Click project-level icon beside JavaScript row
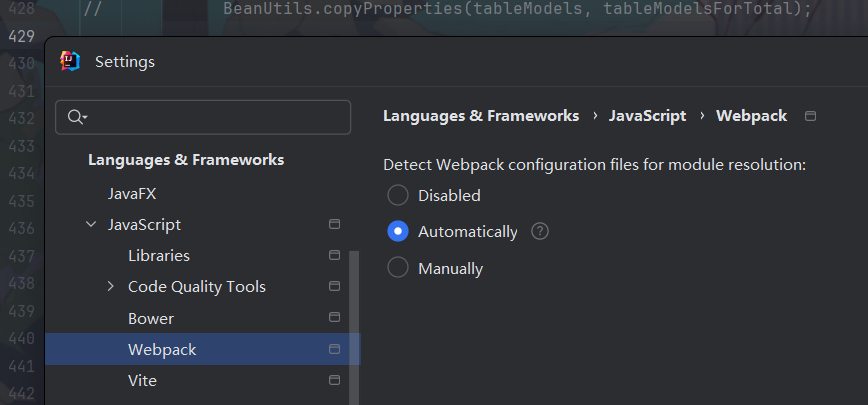Image resolution: width=868 pixels, height=405 pixels. click(334, 224)
